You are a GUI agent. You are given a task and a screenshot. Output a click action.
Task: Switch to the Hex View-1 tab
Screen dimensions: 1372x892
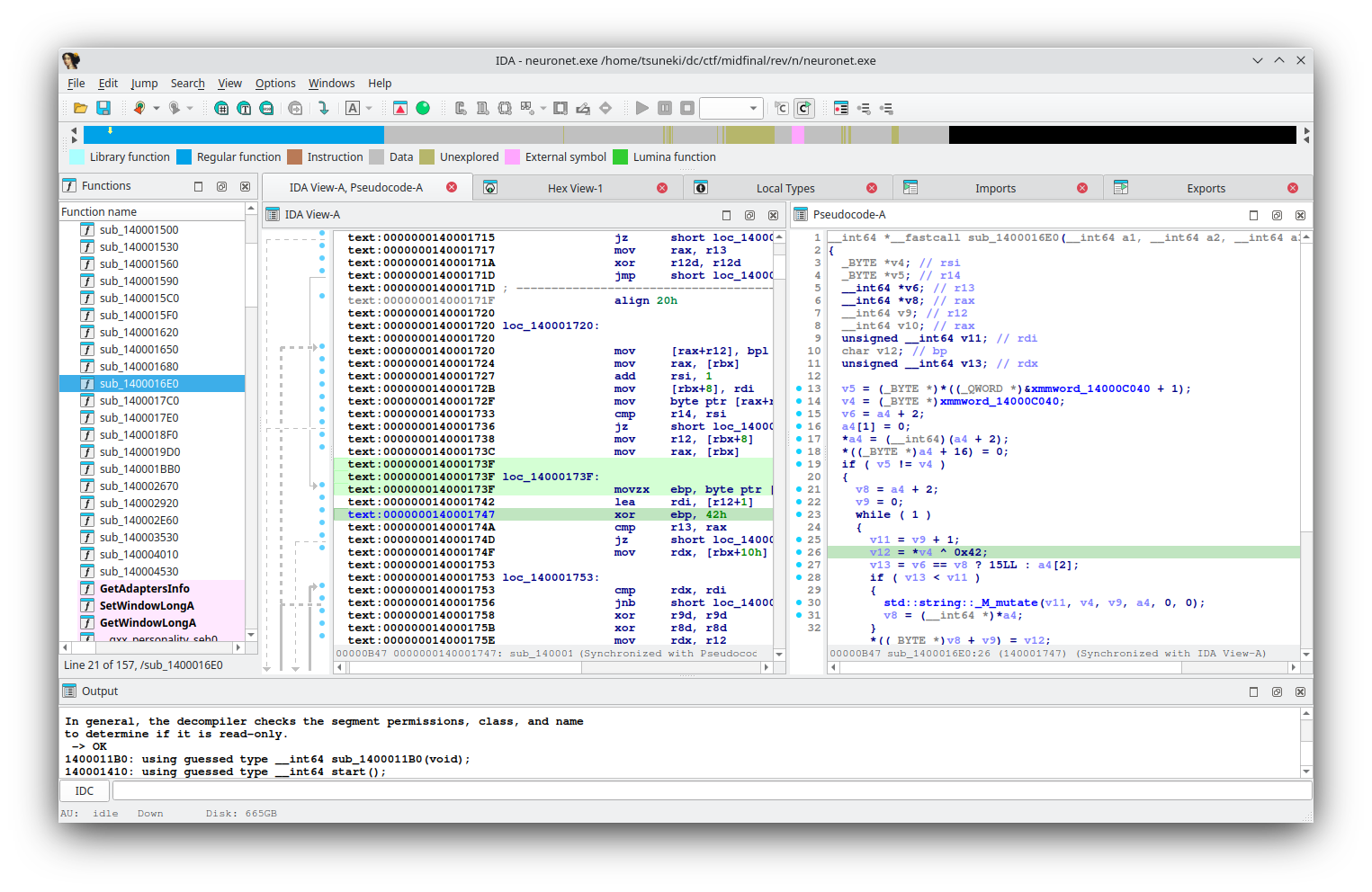coord(576,188)
